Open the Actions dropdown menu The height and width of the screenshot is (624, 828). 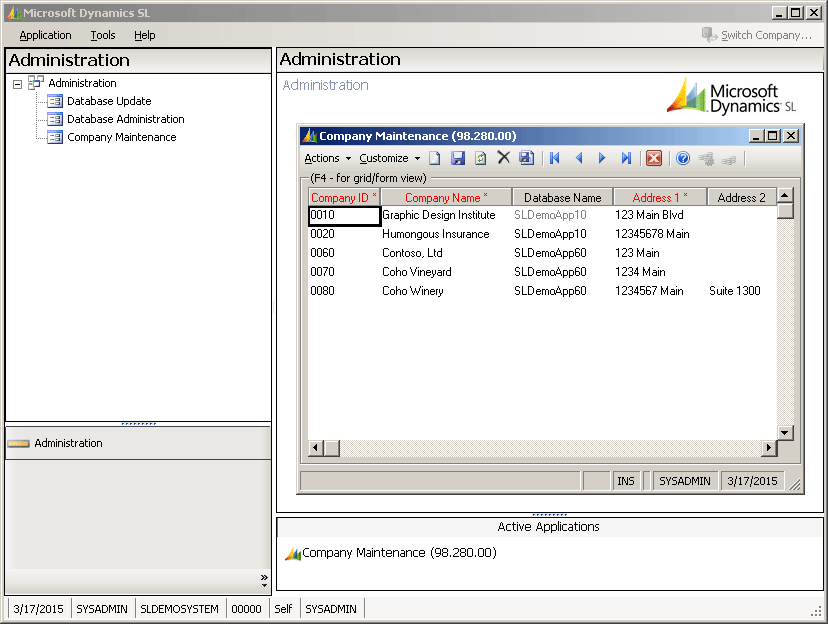click(327, 158)
